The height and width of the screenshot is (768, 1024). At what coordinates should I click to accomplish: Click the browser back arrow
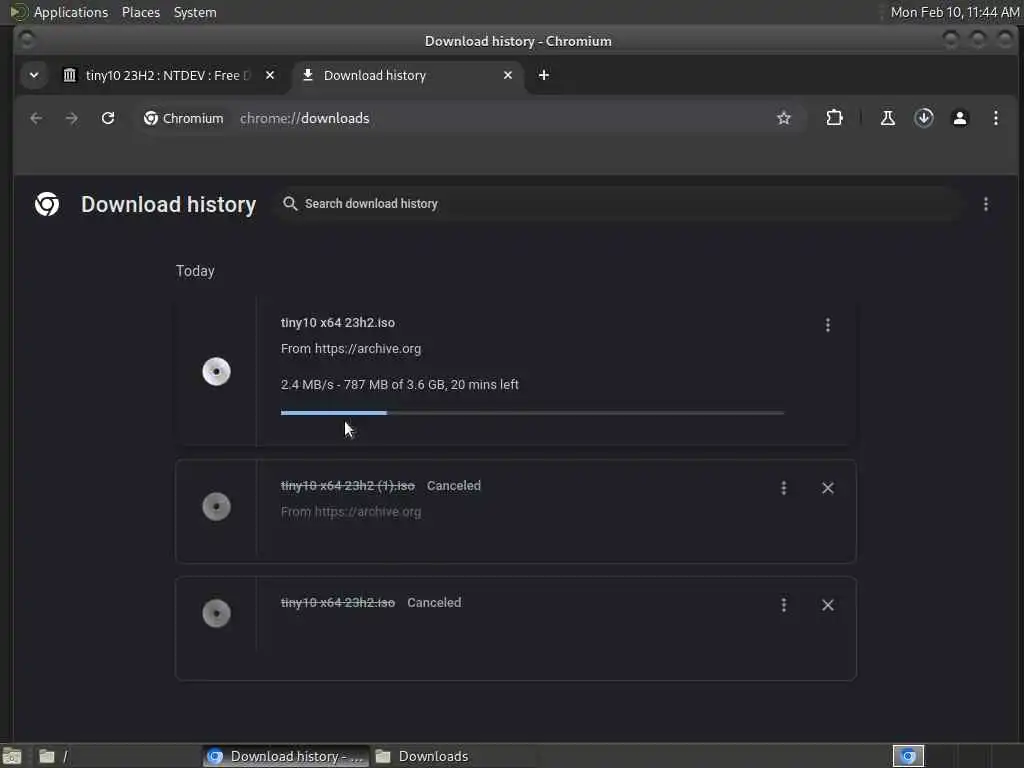tap(36, 118)
